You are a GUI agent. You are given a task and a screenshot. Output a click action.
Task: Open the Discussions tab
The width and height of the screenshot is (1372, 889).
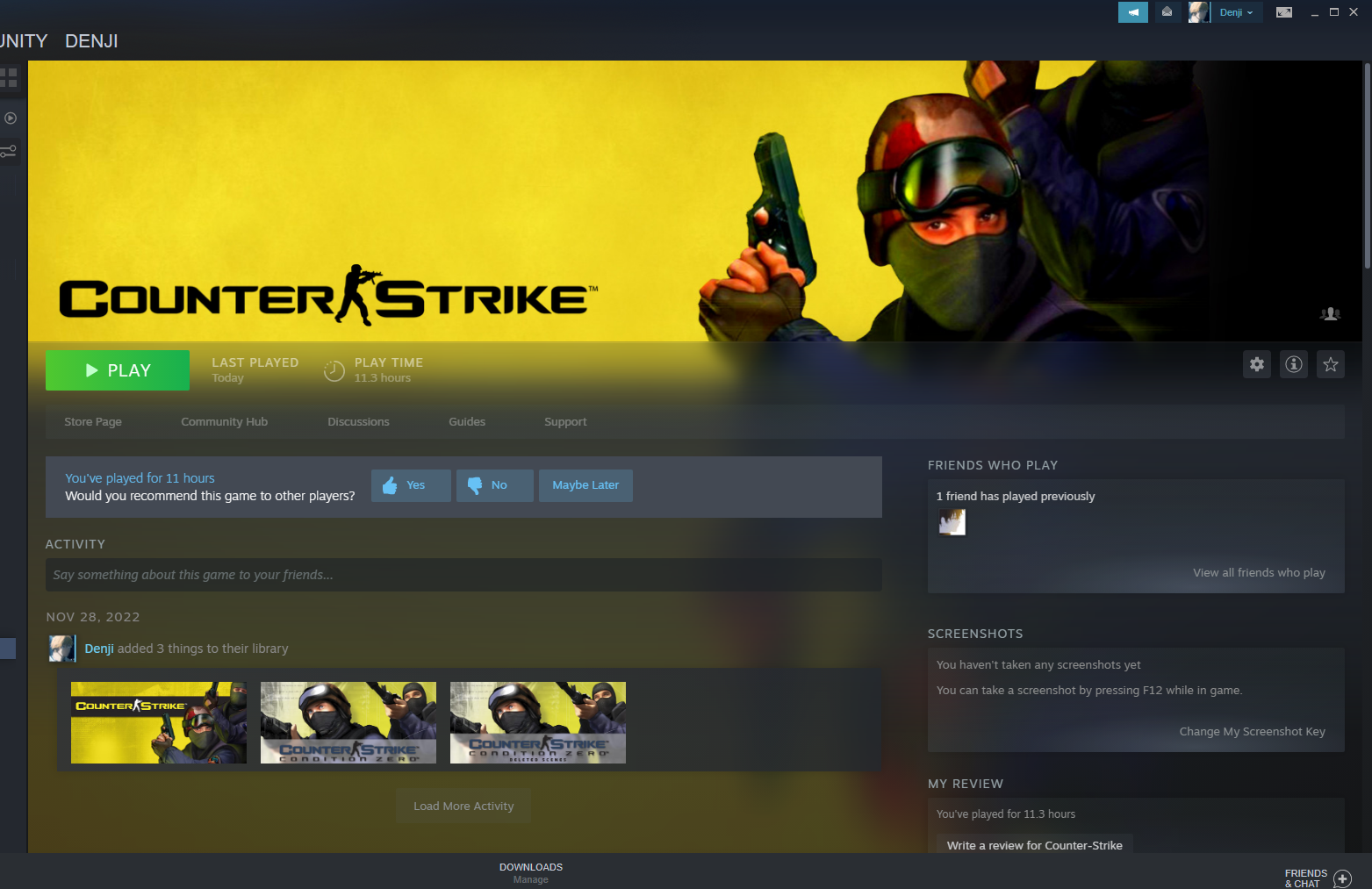(358, 422)
